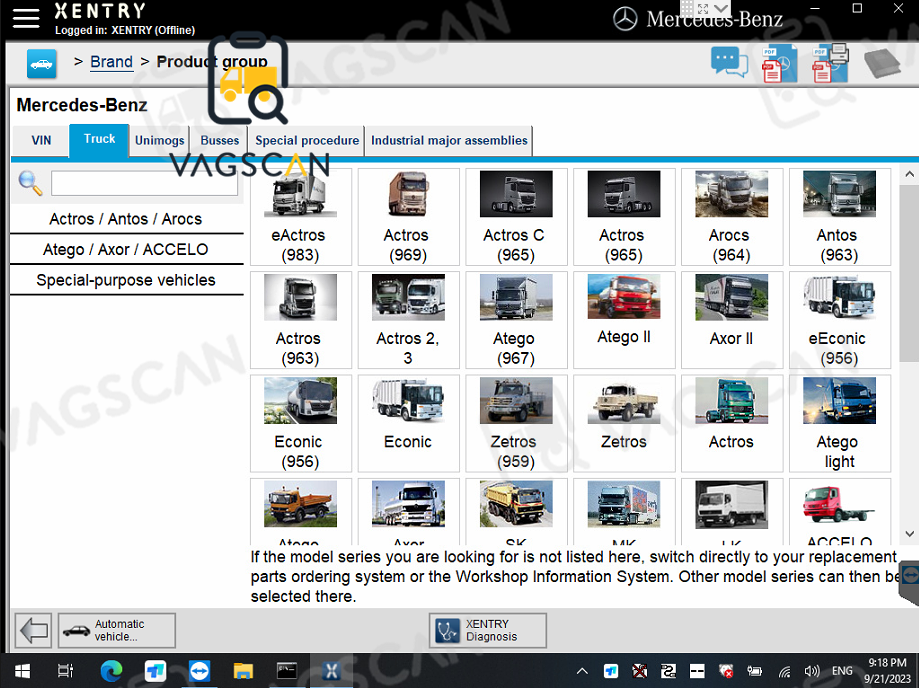Click the model search input field
The image size is (919, 688).
coord(144,183)
